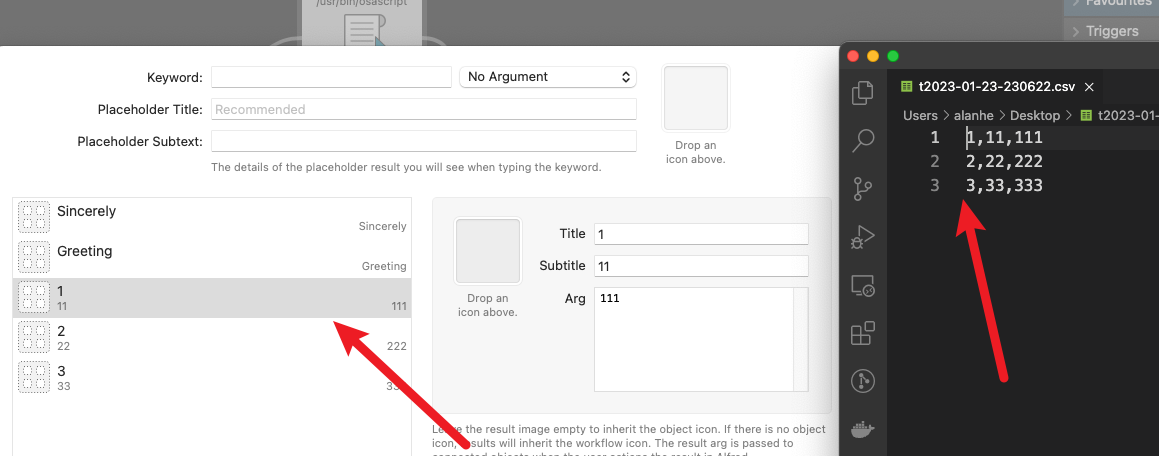Open the Git Graph icon in VS Code sidebar
This screenshot has width=1159, height=456.
[863, 381]
